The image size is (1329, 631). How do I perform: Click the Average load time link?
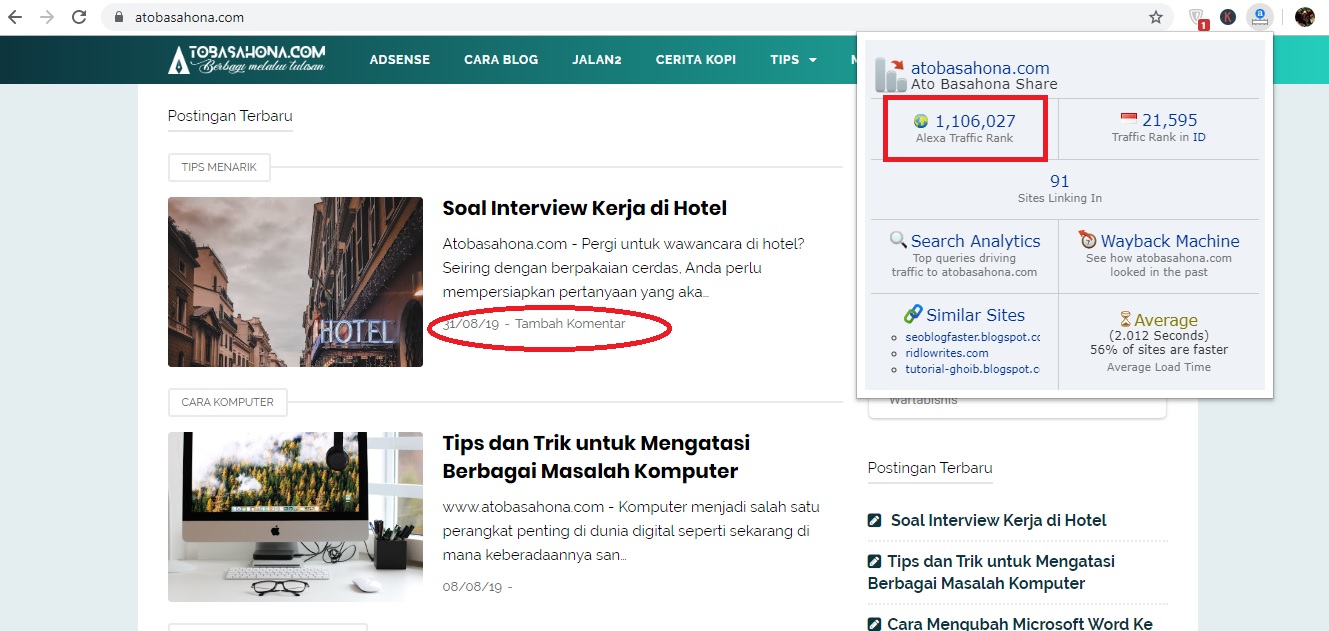tap(1166, 320)
